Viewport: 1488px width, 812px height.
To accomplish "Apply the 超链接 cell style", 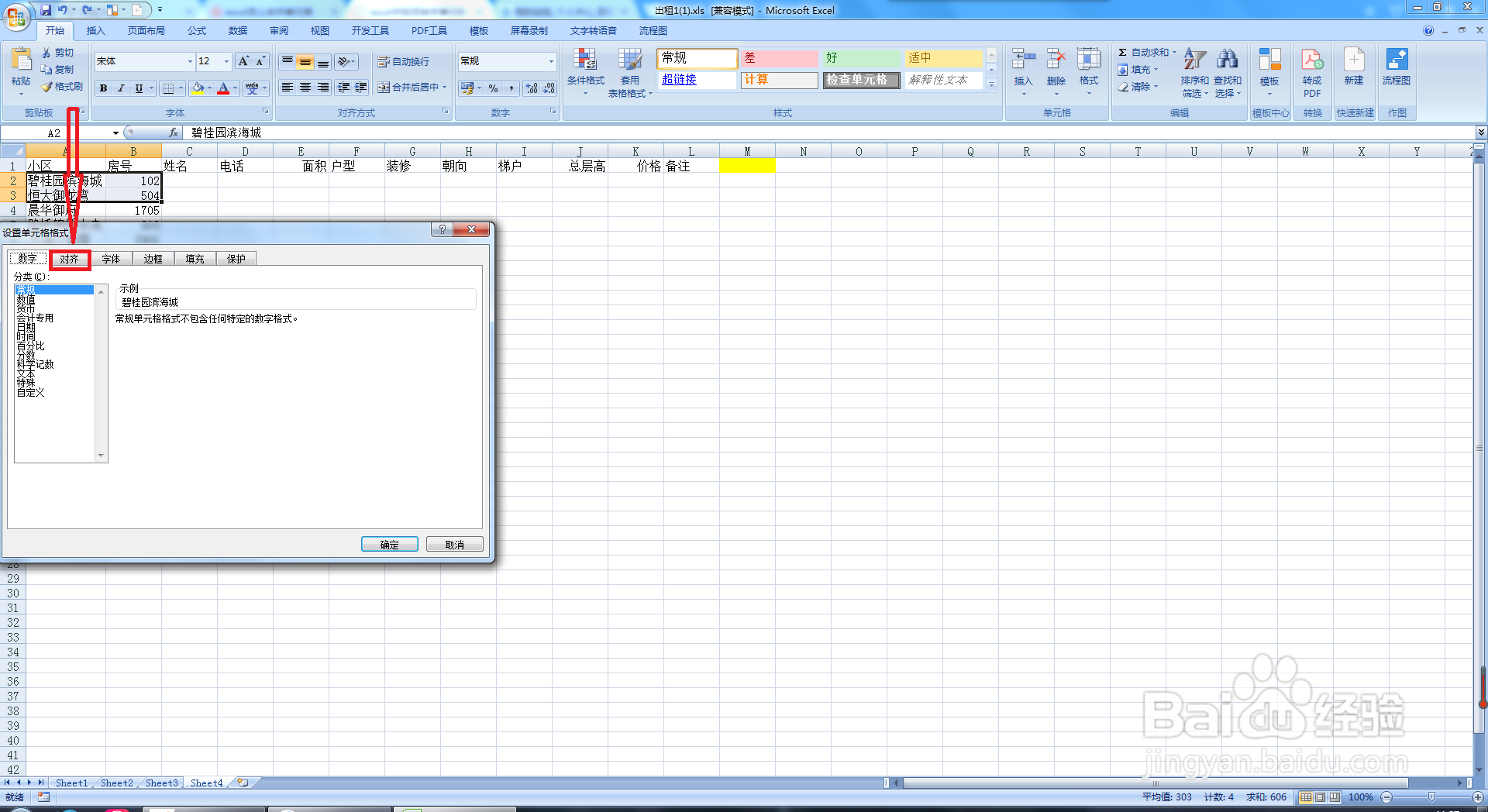I will (697, 80).
